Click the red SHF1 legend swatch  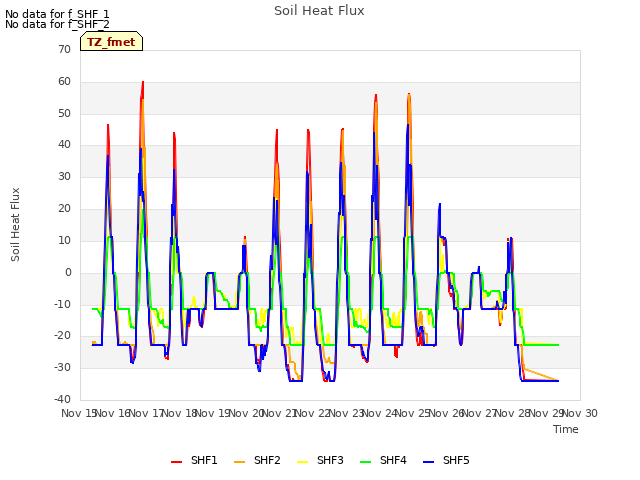[x=176, y=462]
